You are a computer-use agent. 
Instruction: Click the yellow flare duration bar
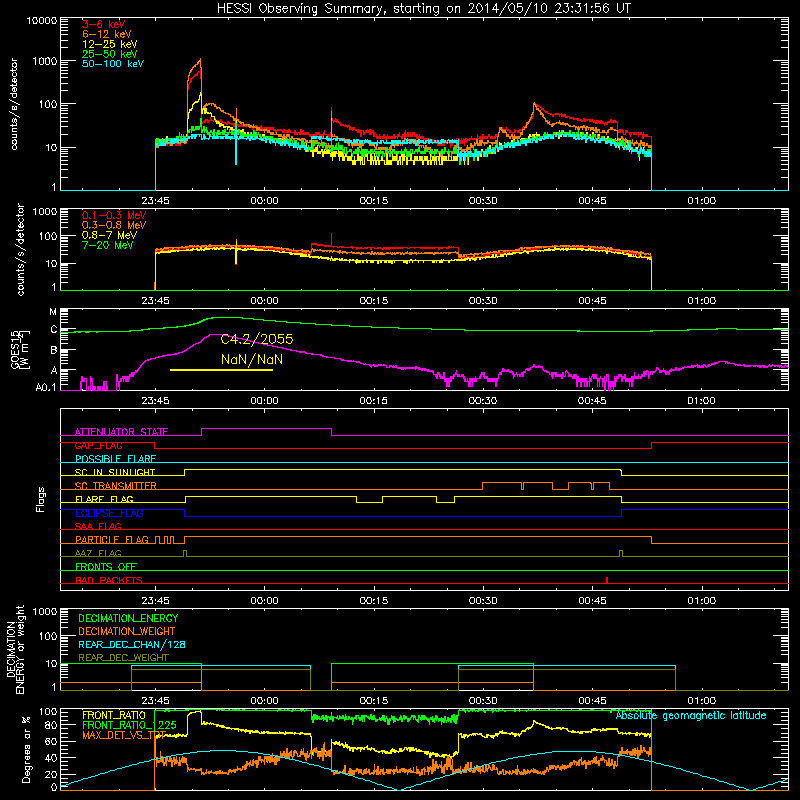point(221,370)
